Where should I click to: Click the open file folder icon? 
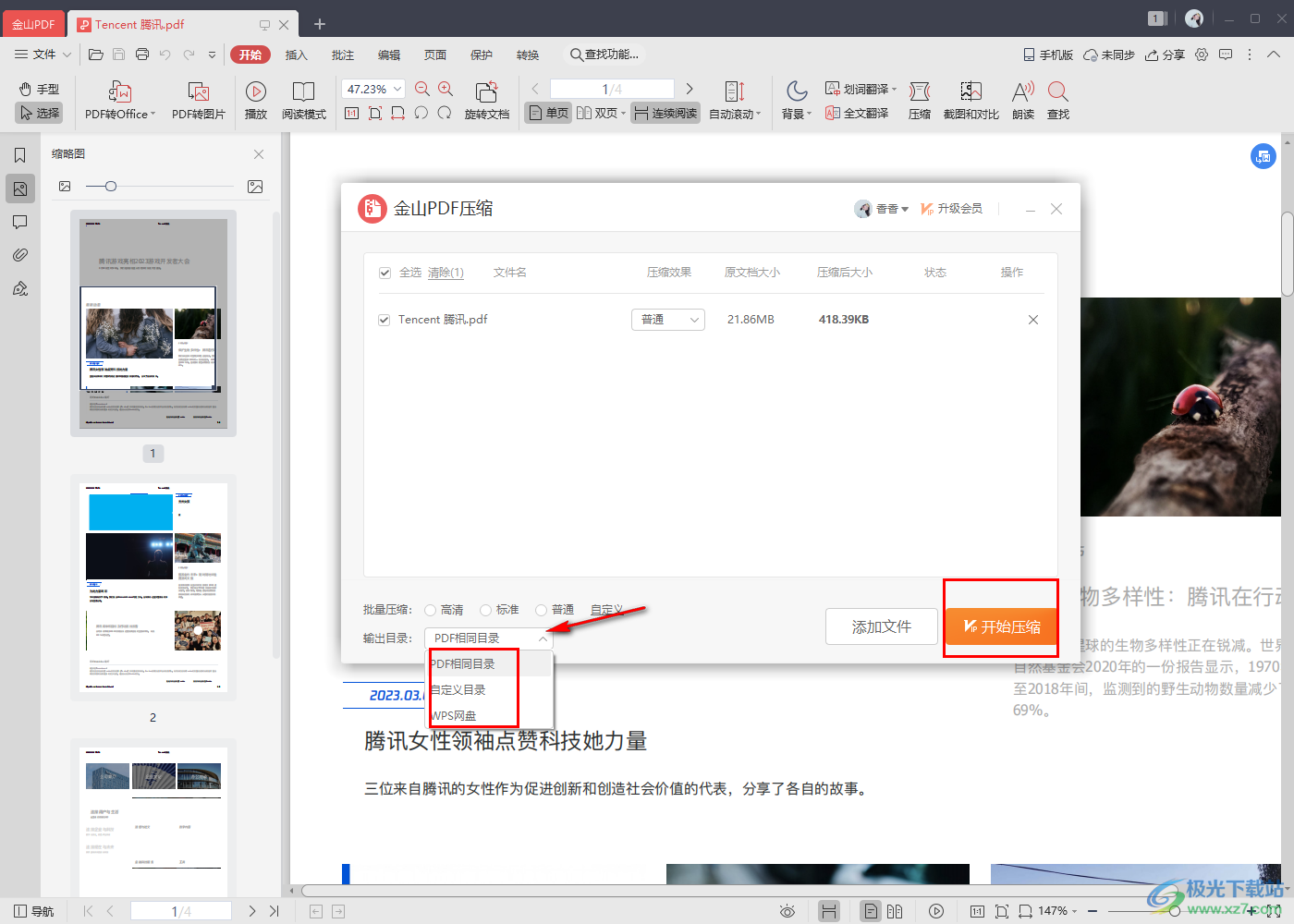[95, 55]
